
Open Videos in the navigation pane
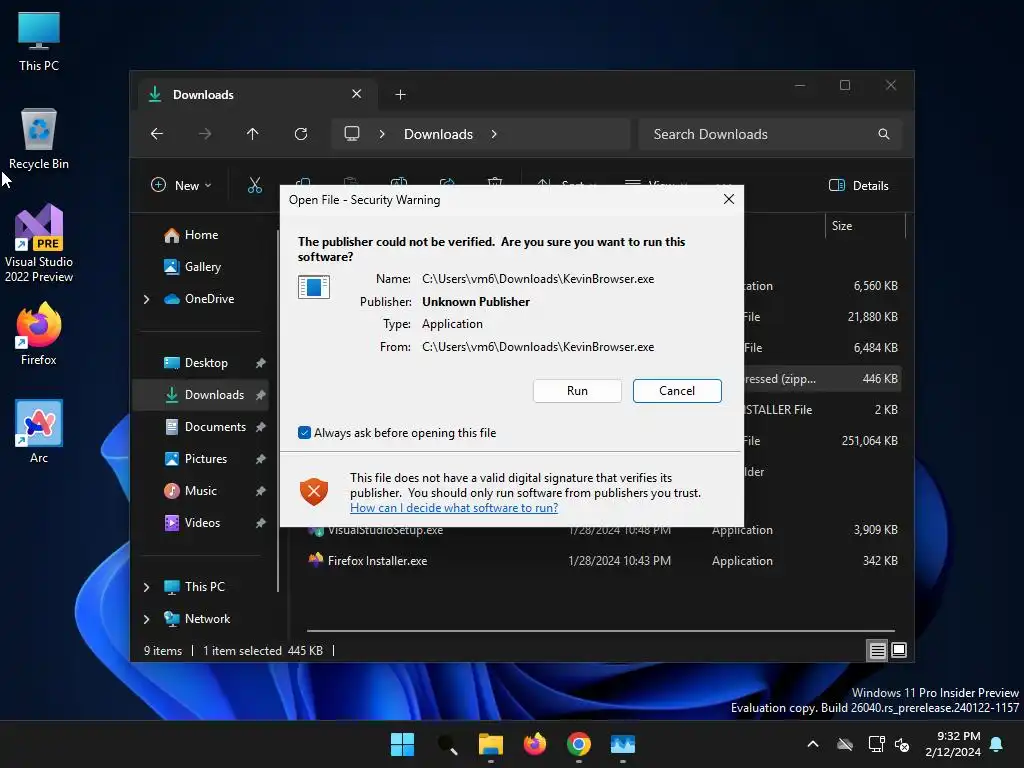[202, 522]
